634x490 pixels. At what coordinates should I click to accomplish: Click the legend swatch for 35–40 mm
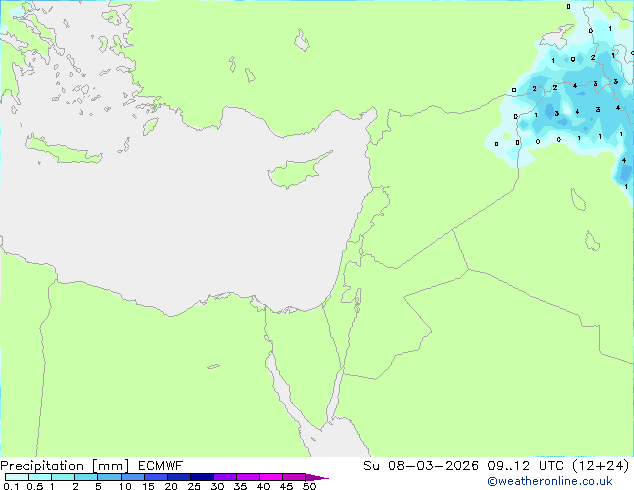[x=247, y=477]
